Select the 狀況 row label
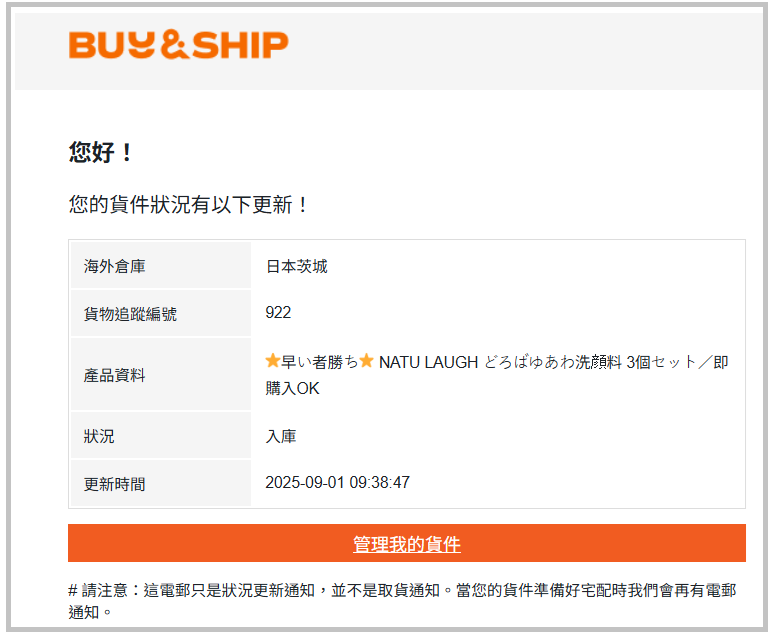 click(99, 437)
